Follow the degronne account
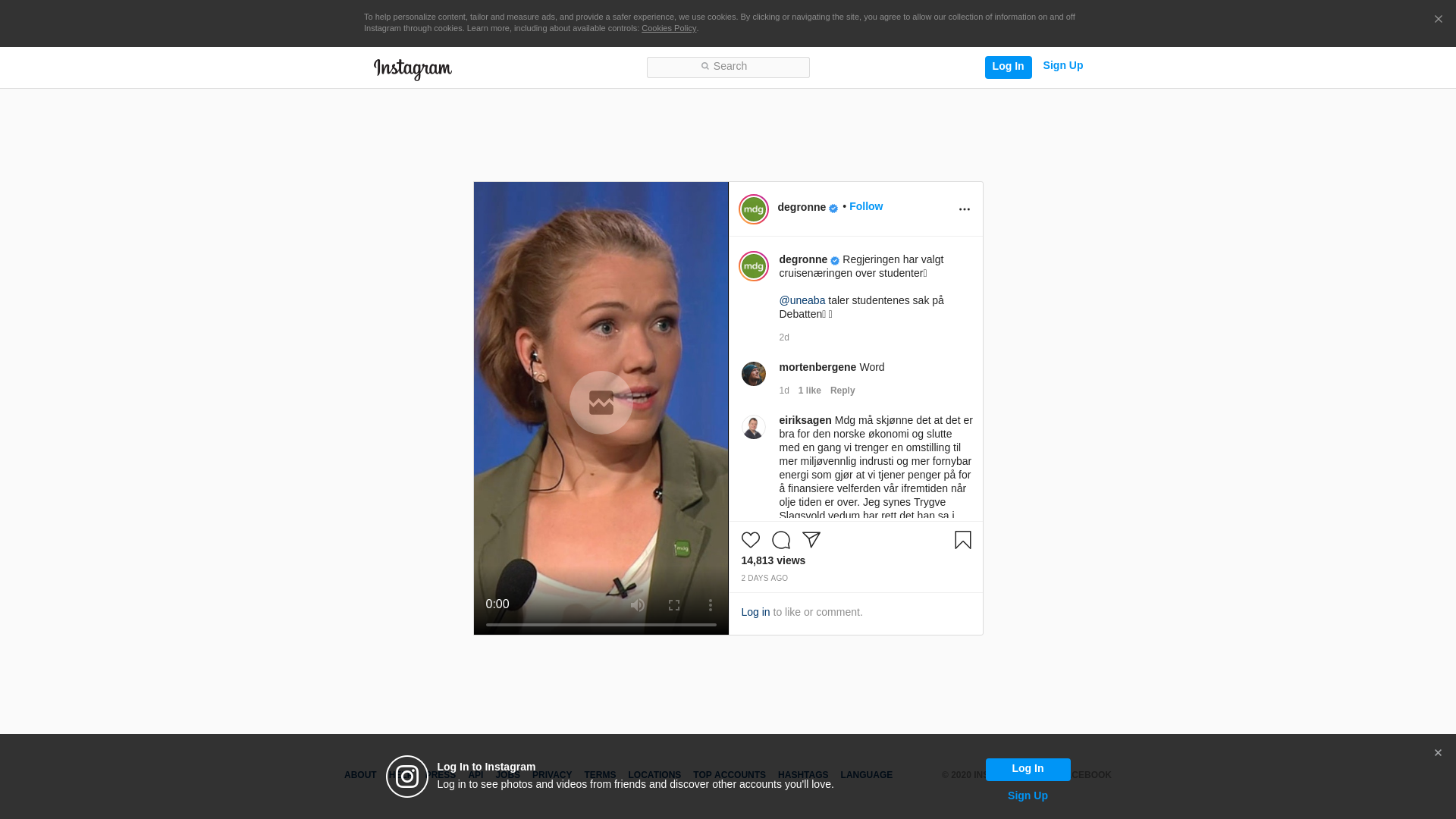Screen dimensions: 1456x819 pos(866,206)
